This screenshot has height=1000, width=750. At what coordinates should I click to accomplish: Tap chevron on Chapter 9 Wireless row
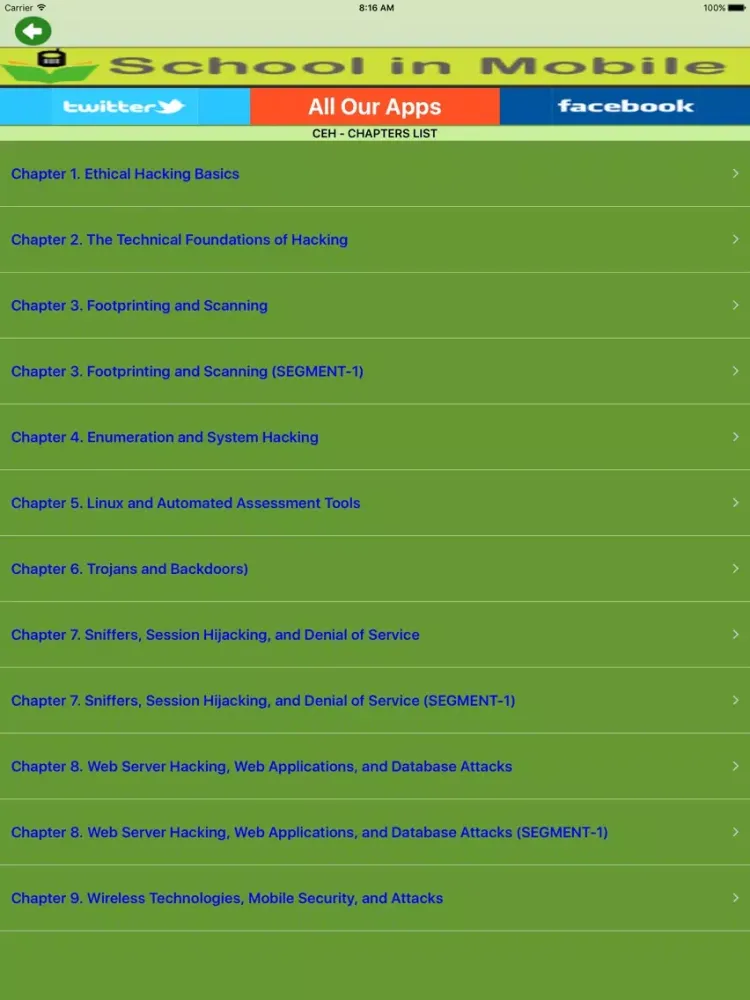pos(735,897)
